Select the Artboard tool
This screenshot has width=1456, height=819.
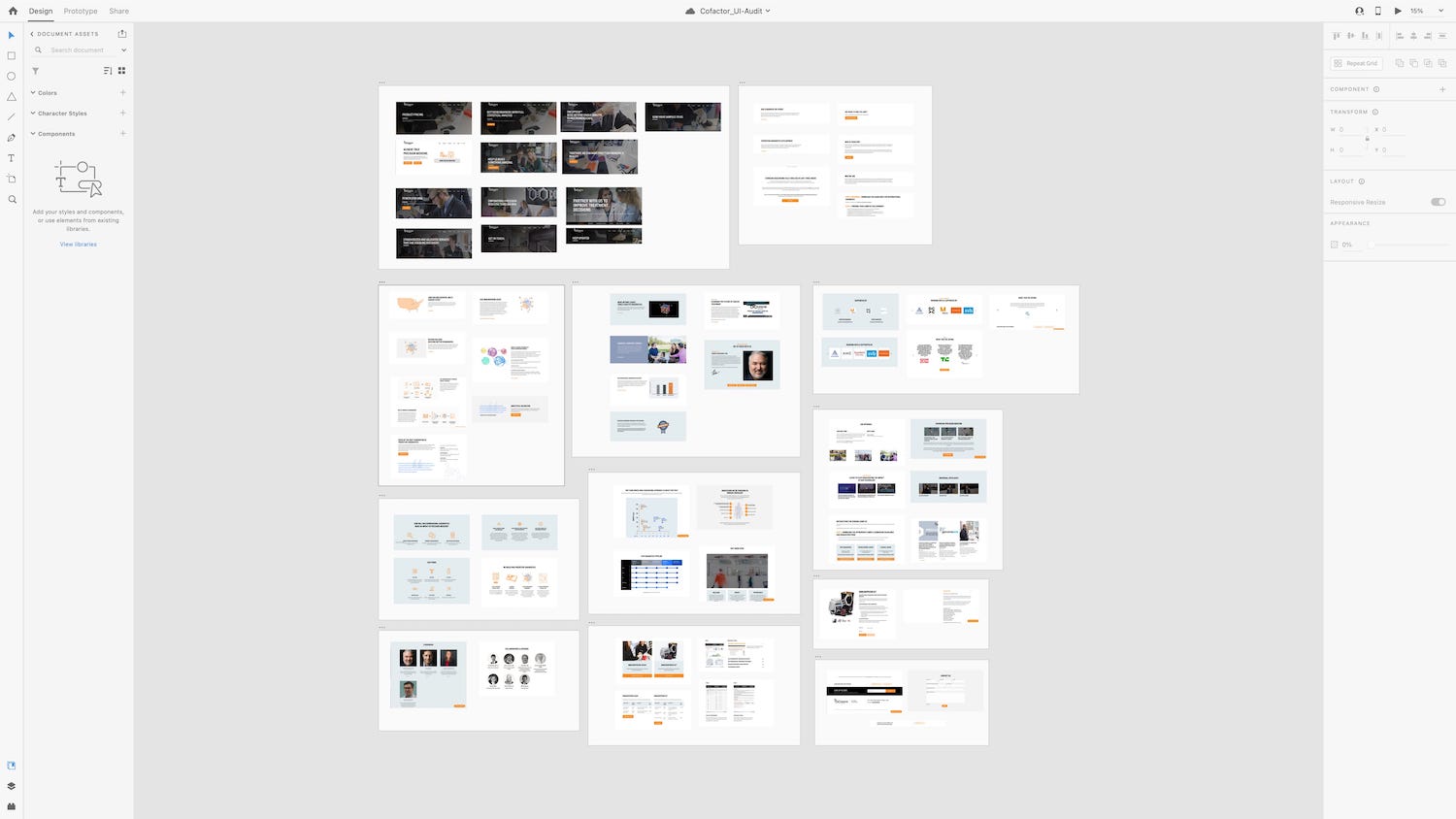coord(12,179)
